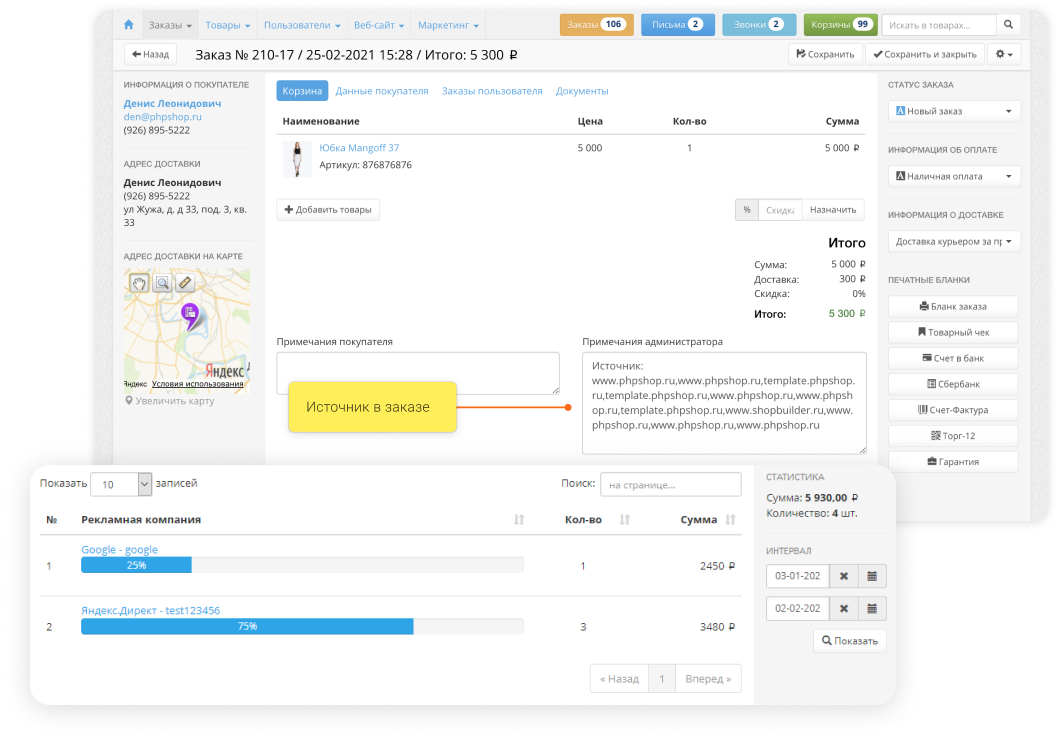This screenshot has width=1060, height=739.
Task: Expand the Доставка курьером delivery dropdown
Action: 954,241
